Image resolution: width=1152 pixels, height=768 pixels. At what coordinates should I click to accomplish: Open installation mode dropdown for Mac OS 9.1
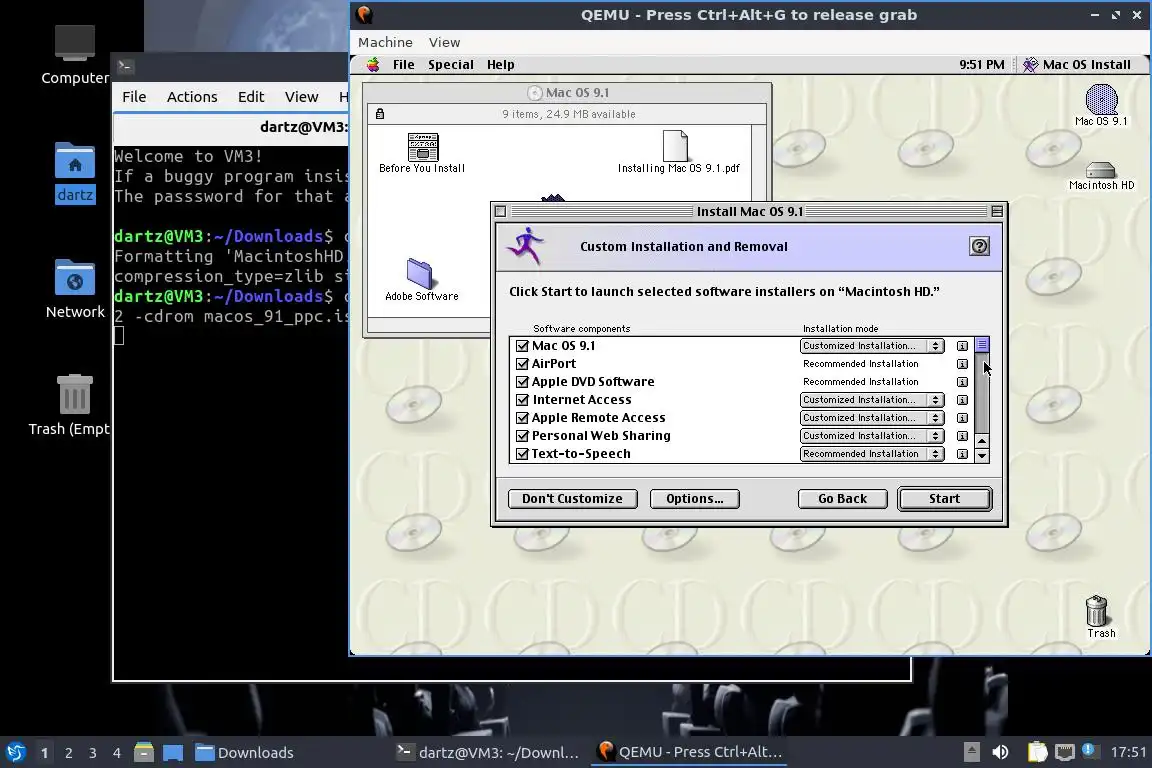[x=871, y=345]
